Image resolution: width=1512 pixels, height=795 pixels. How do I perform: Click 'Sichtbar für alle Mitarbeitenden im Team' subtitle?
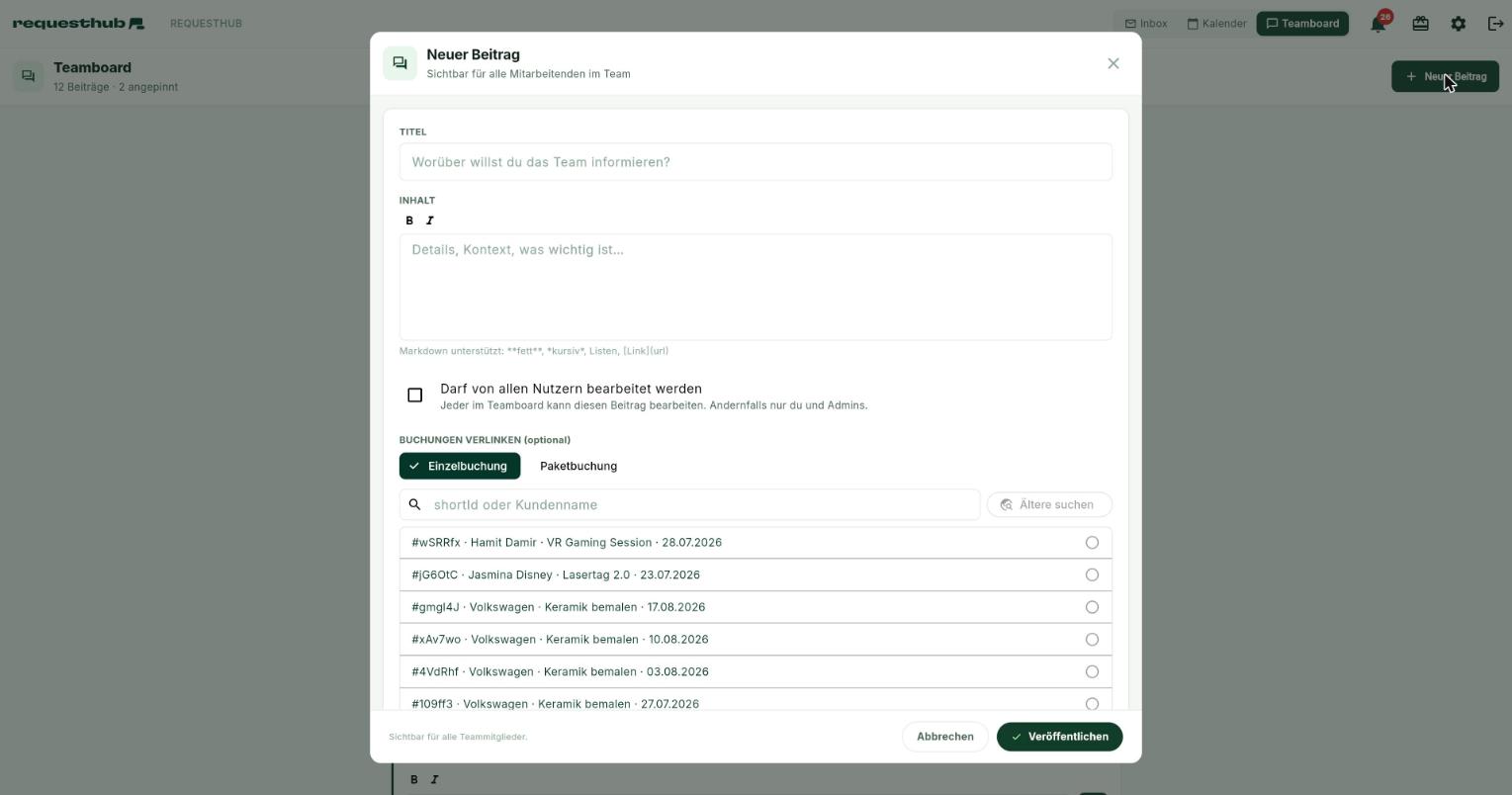pos(528,74)
